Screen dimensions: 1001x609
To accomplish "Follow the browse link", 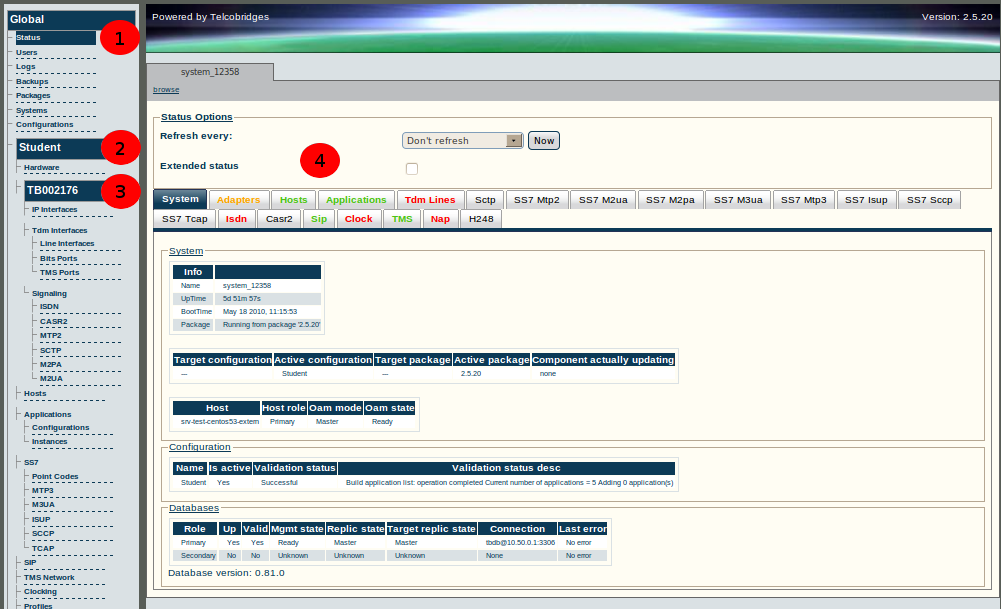I will 166,90.
